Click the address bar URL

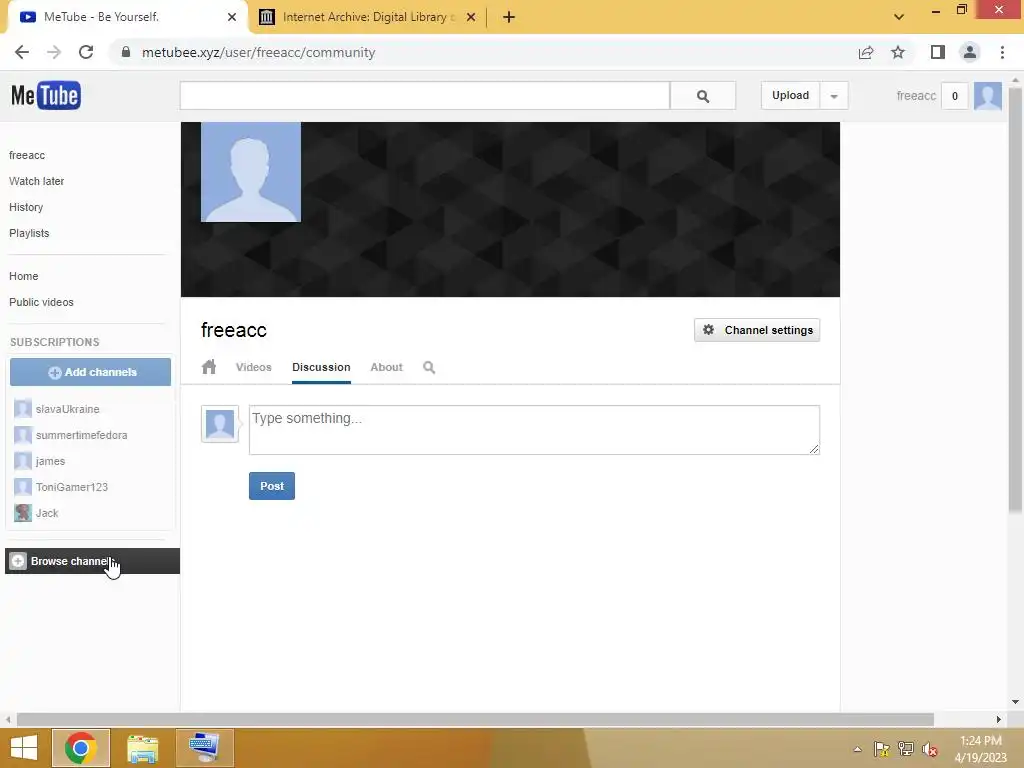pyautogui.click(x=259, y=52)
